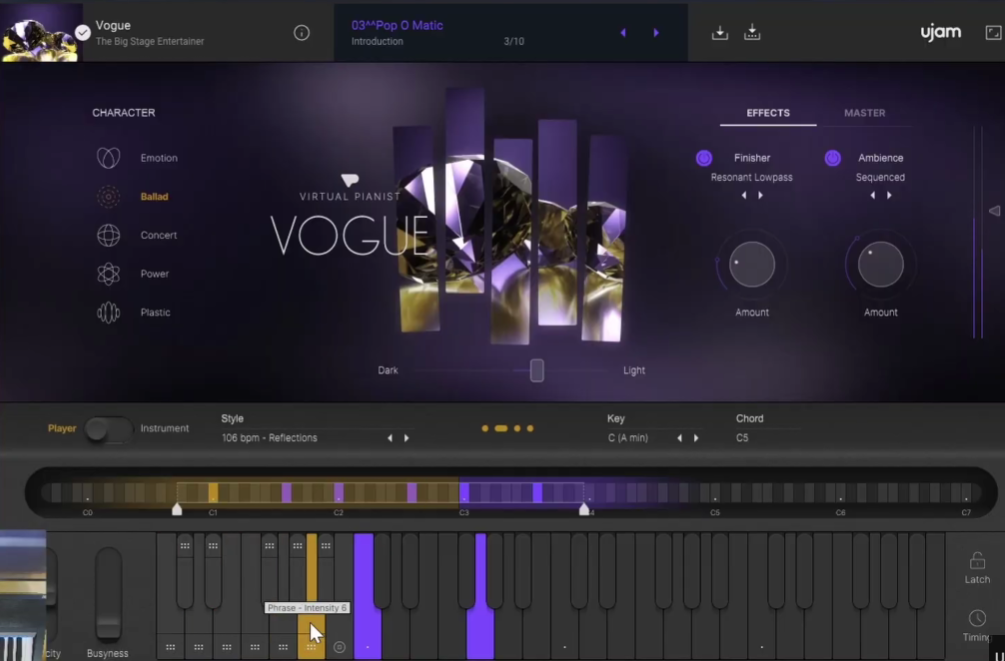The image size is (1005, 661).
Task: Click the Style next arrow
Action: (x=406, y=437)
